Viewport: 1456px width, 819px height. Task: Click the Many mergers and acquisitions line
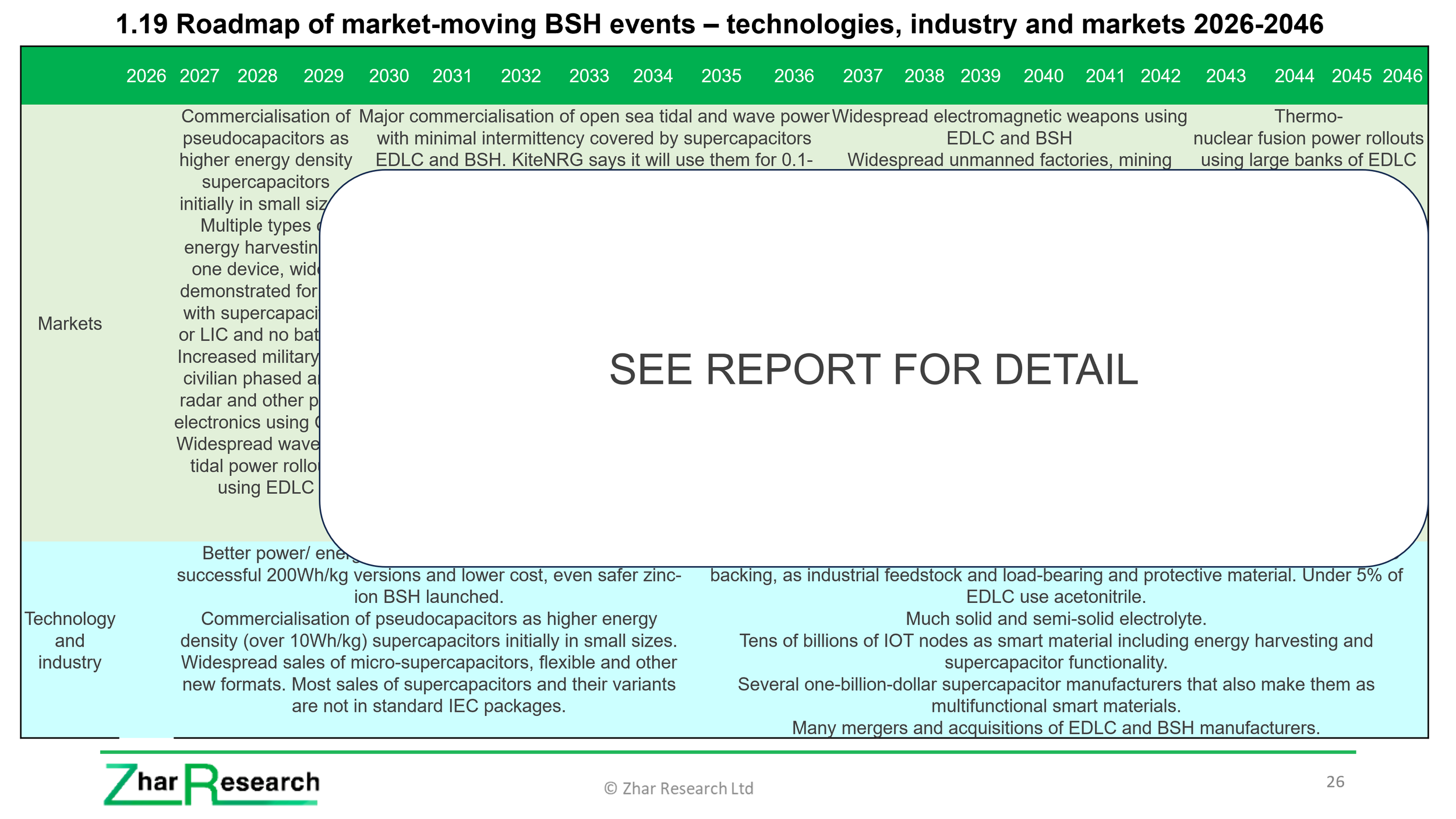point(1055,728)
